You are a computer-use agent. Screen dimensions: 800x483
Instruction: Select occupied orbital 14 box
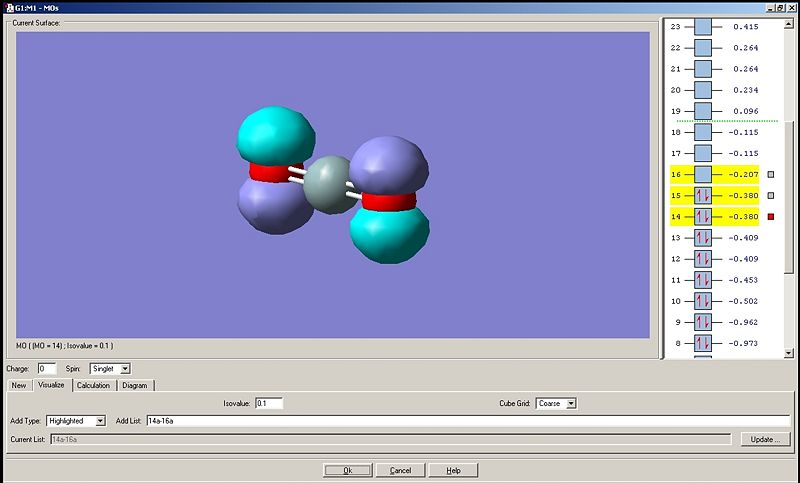[703, 217]
